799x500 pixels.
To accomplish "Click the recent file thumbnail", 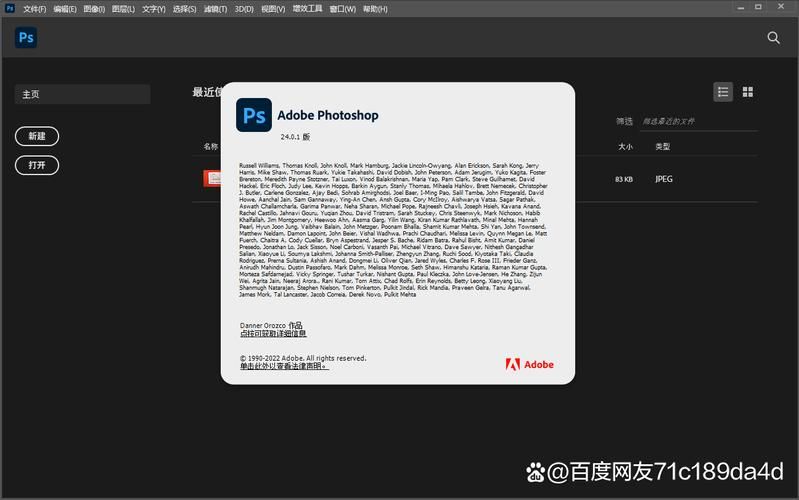I will [x=212, y=178].
